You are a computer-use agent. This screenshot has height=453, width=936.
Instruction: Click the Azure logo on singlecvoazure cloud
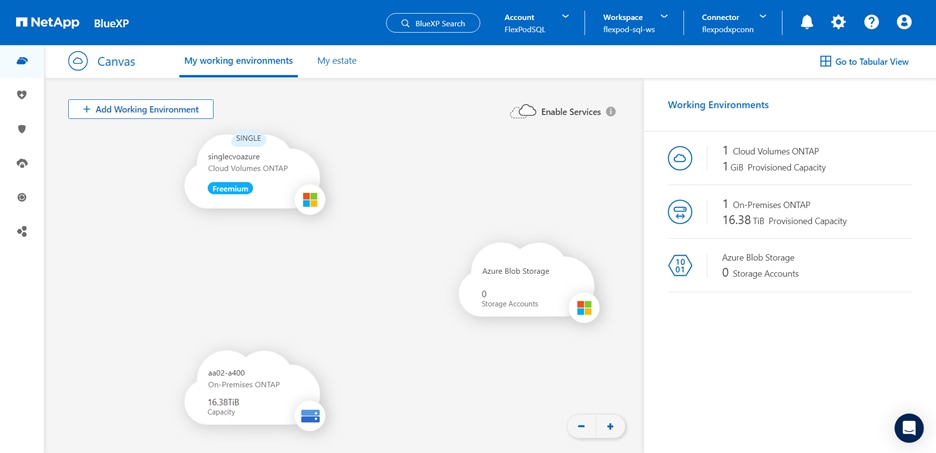[x=310, y=199]
